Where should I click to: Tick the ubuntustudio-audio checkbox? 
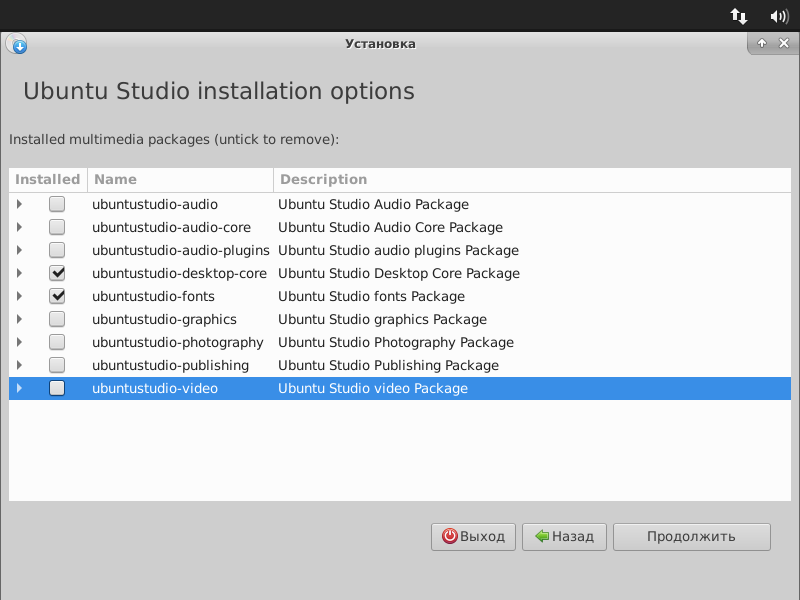click(57, 204)
